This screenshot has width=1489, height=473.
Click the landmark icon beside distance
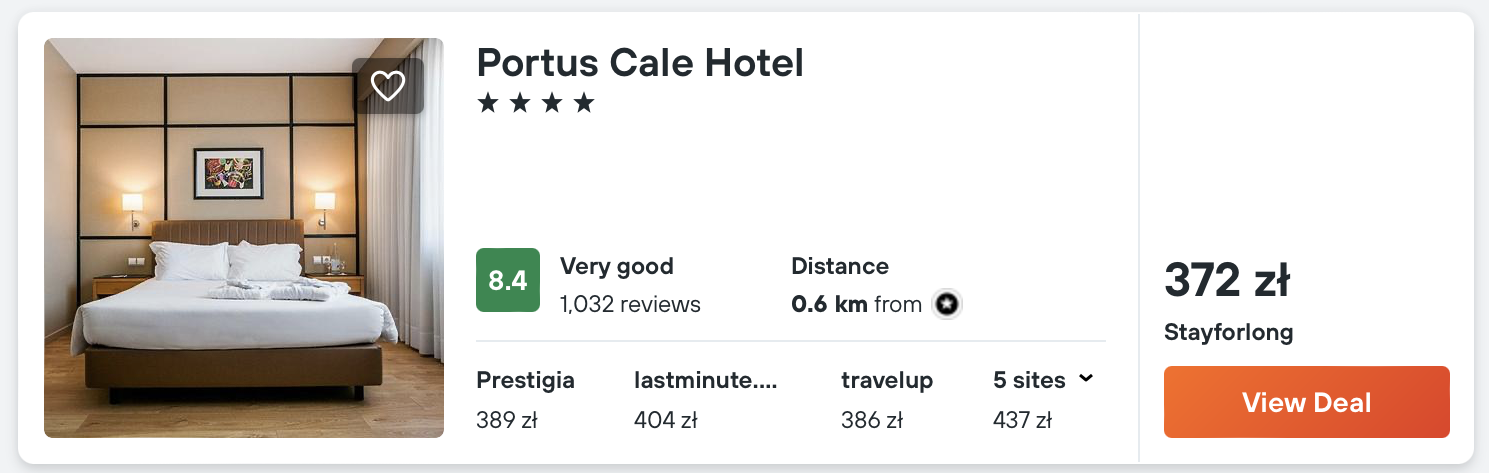(x=946, y=304)
